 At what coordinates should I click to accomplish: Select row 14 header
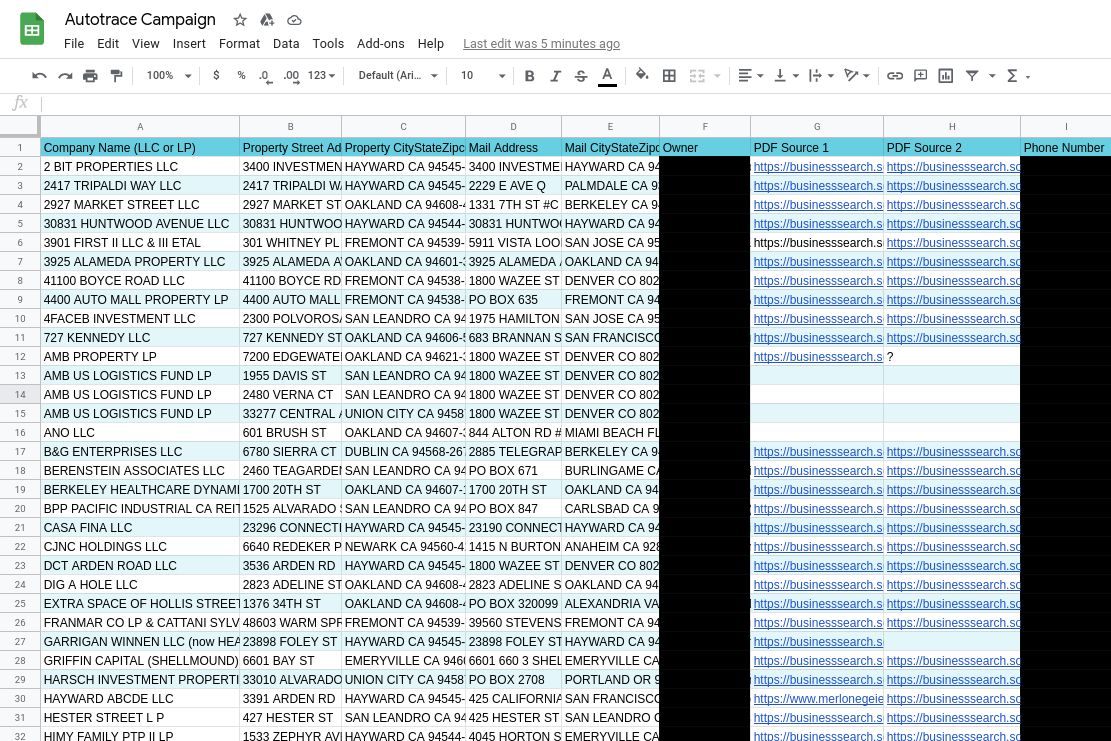(20, 395)
